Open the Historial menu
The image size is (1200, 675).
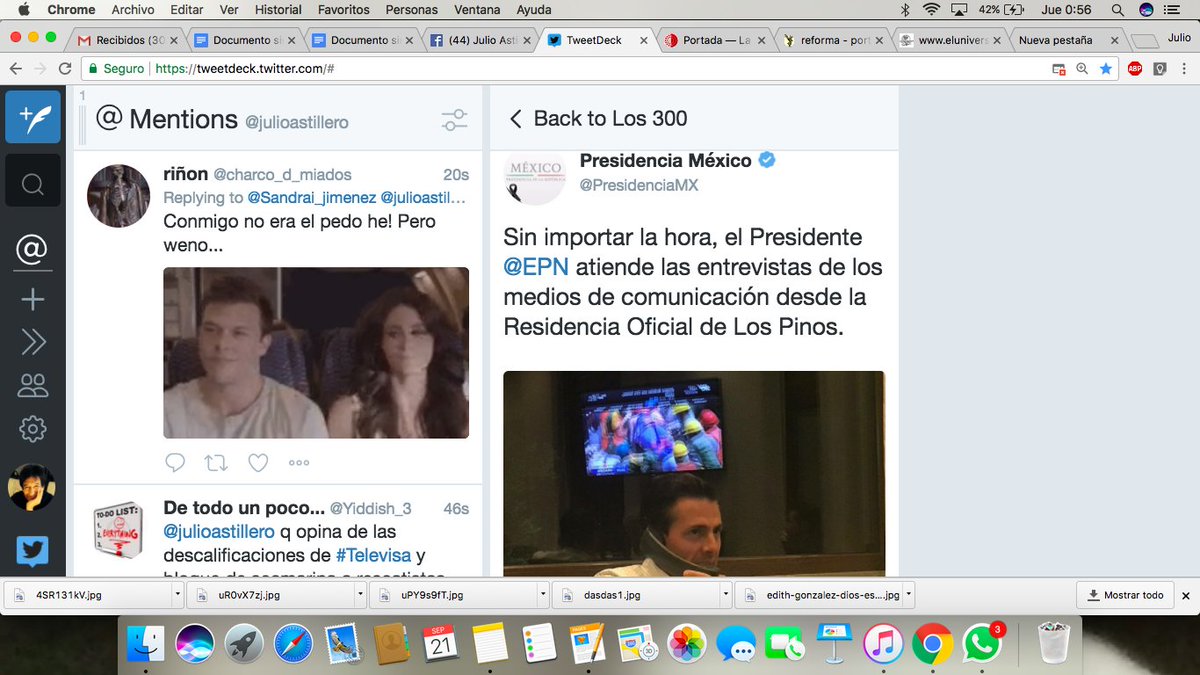[278, 9]
